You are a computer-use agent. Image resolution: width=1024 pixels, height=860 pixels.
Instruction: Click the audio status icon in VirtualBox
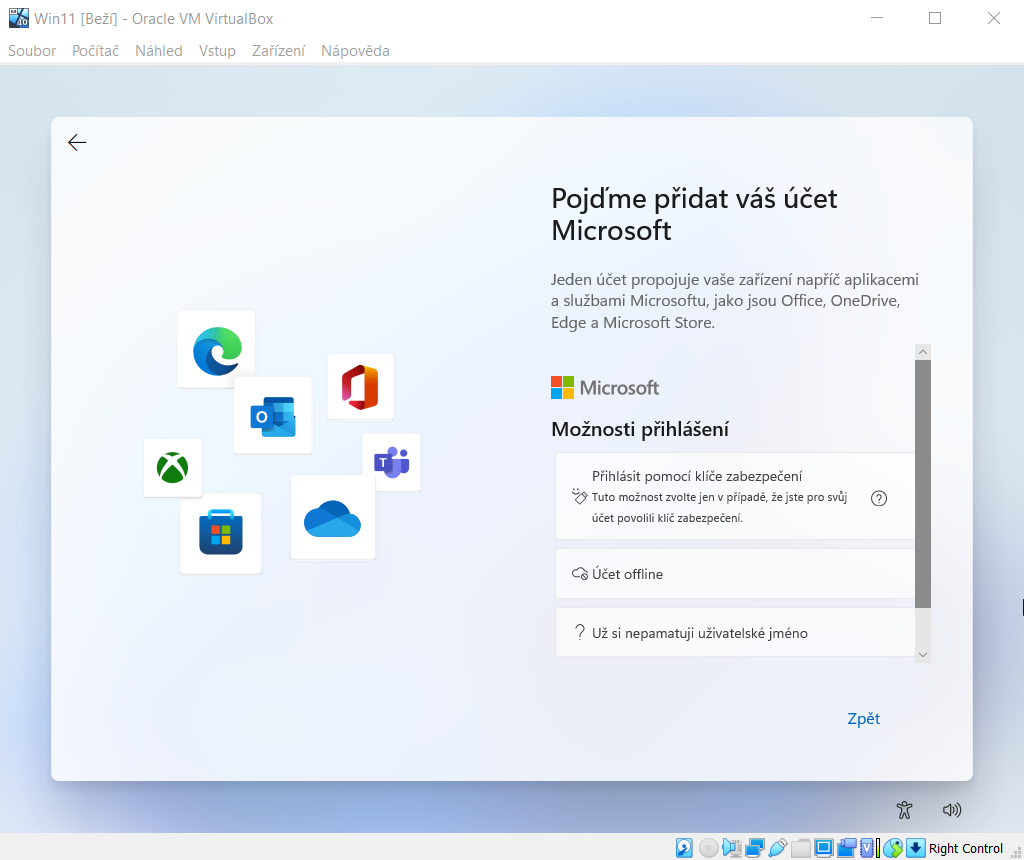click(732, 848)
